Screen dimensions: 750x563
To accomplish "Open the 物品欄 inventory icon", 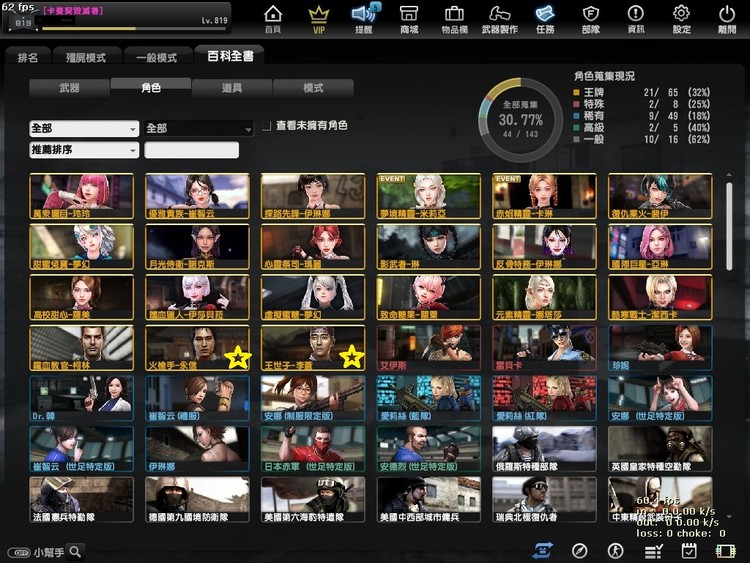I will (x=454, y=18).
